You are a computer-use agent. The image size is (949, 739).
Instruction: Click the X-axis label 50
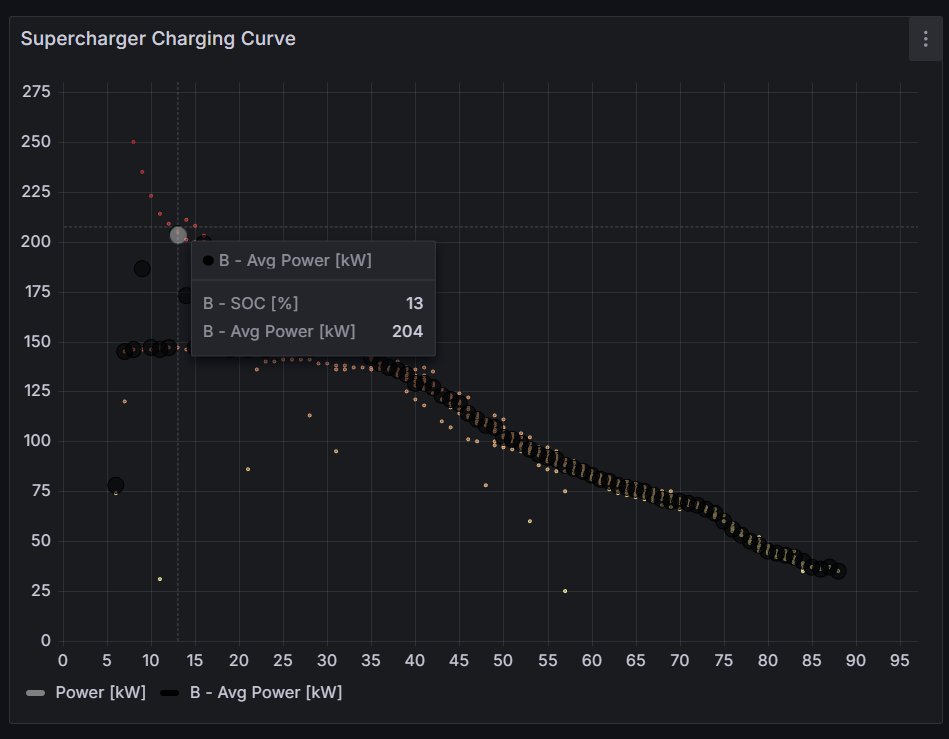point(503,660)
